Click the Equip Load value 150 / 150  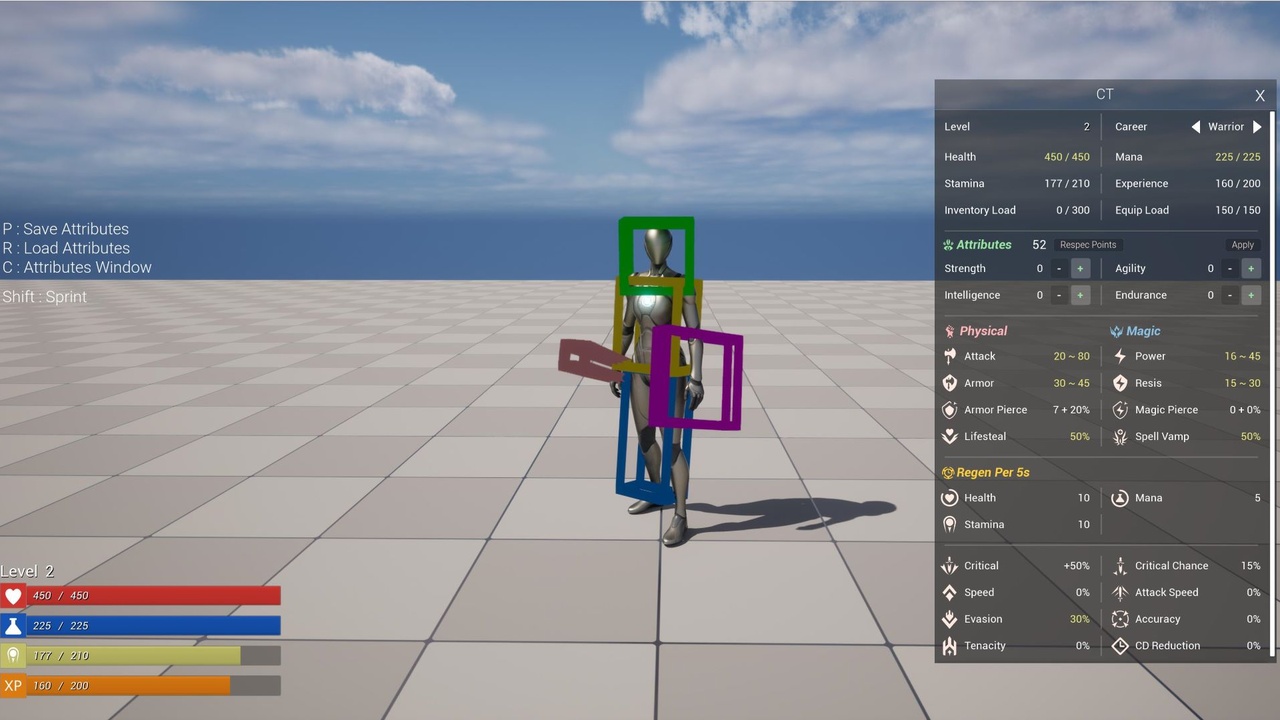tap(1238, 211)
